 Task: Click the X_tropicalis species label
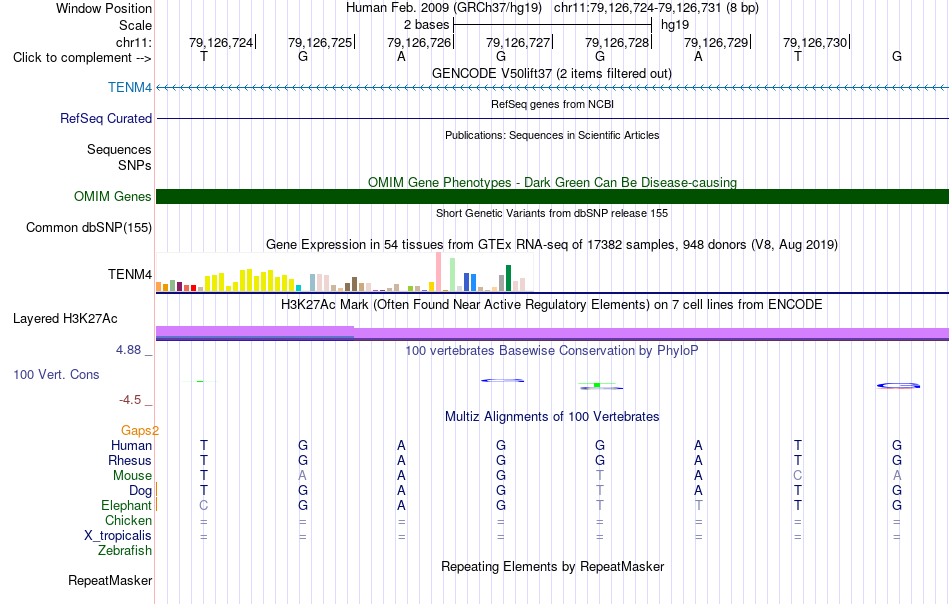pyautogui.click(x=118, y=536)
